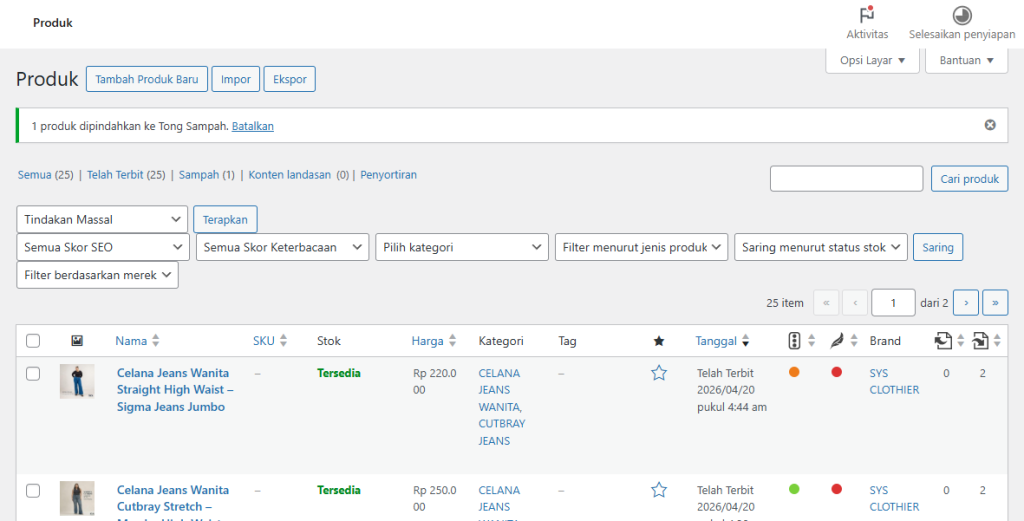The image size is (1024, 521).
Task: Open Selesaikan penyiapan progress icon
Action: 962,15
